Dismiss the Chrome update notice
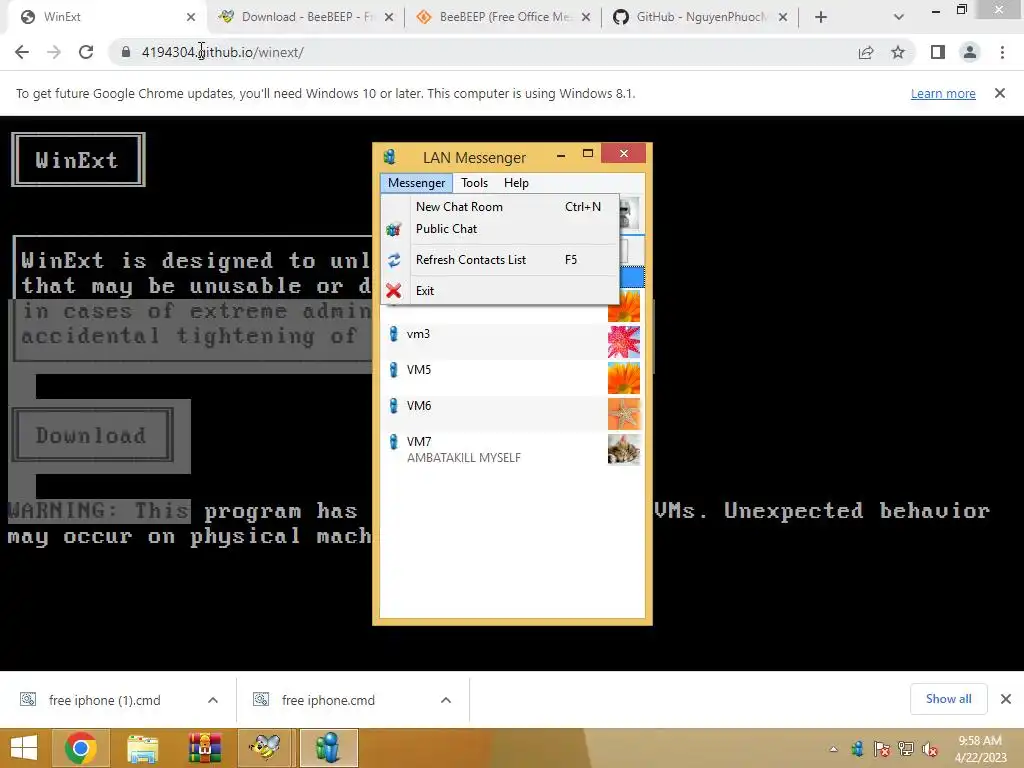This screenshot has height=768, width=1024. pos(1000,93)
